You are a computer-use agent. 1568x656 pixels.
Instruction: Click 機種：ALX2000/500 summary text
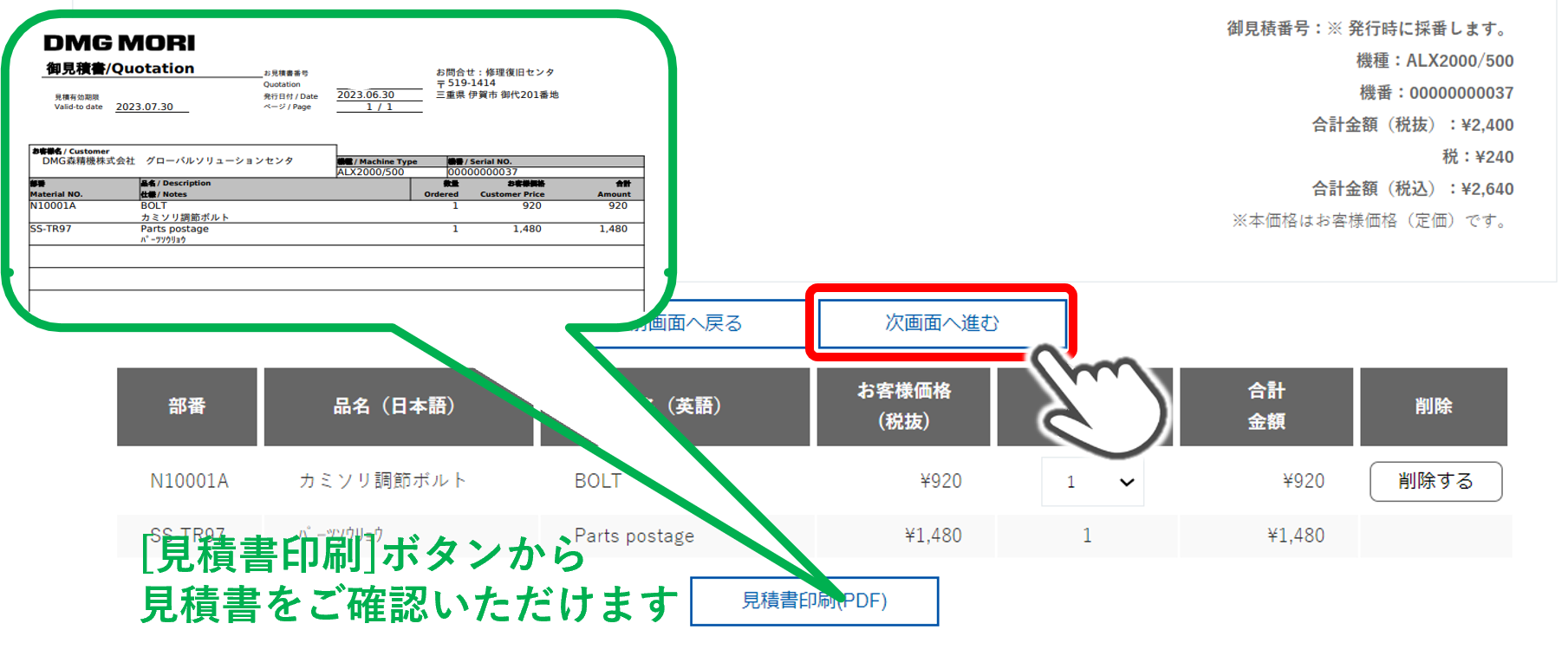tap(1435, 61)
